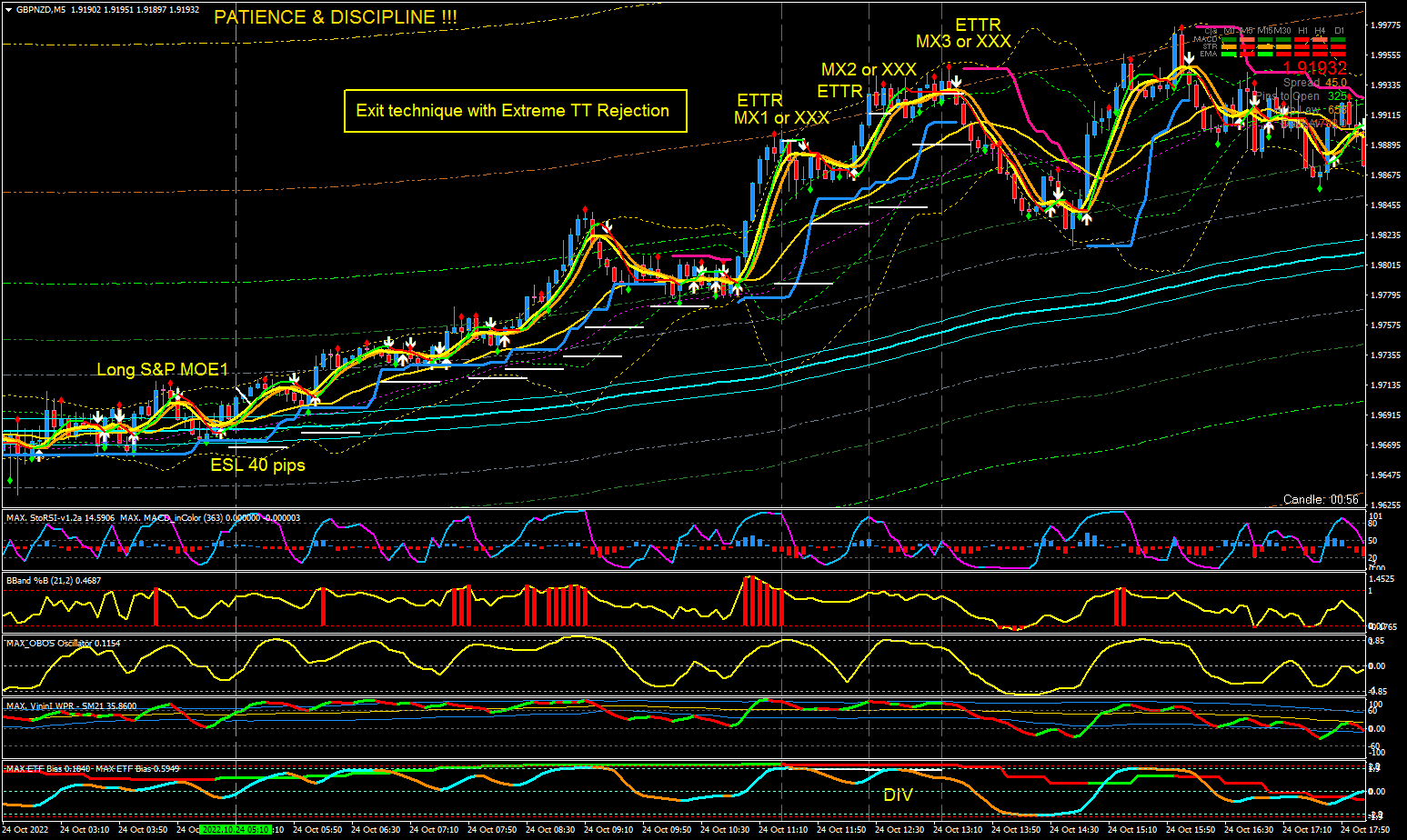
Task: Click the 'ESL 40 pips' label
Action: point(257,465)
